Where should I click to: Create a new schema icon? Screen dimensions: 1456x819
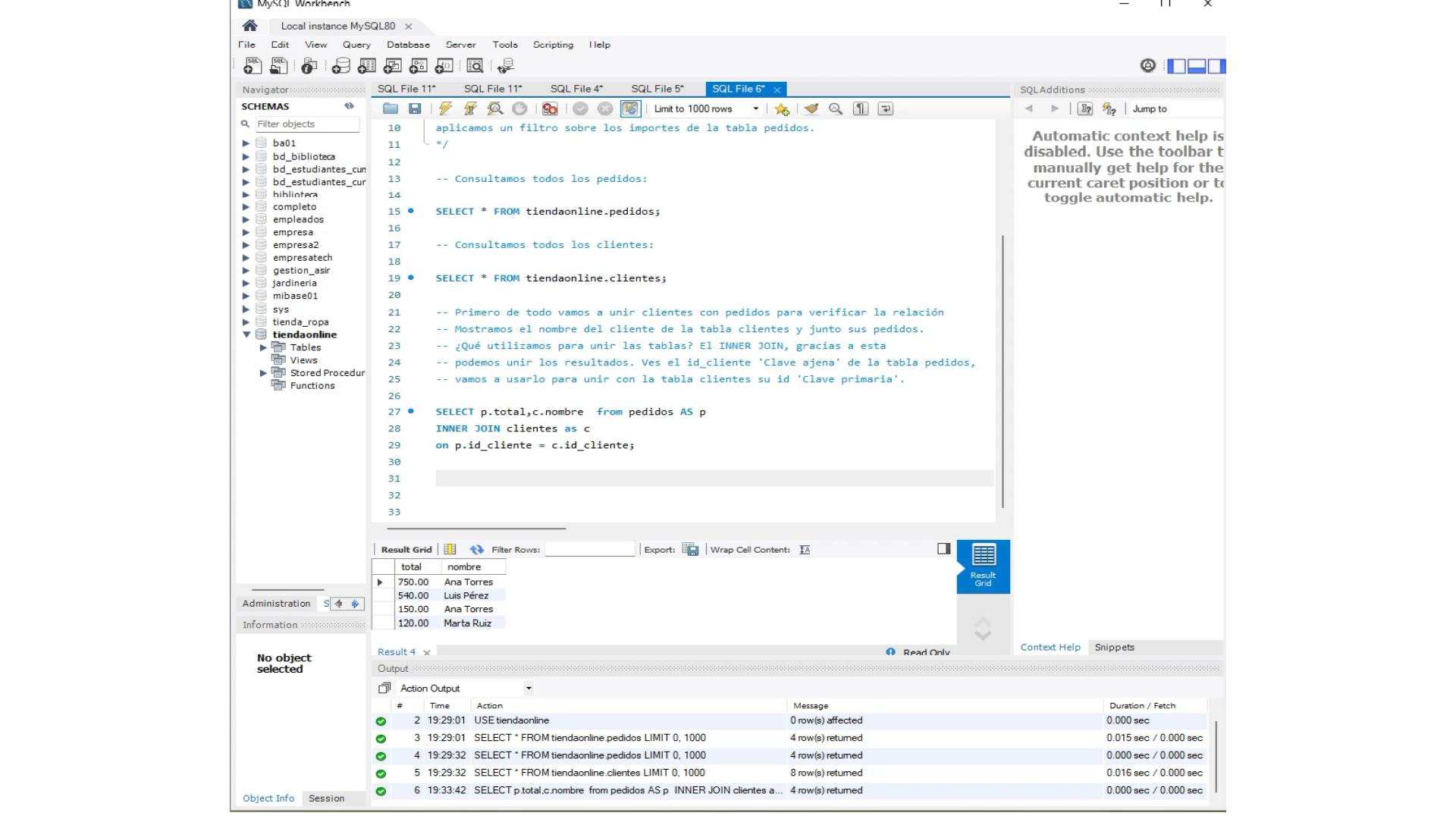coord(340,66)
